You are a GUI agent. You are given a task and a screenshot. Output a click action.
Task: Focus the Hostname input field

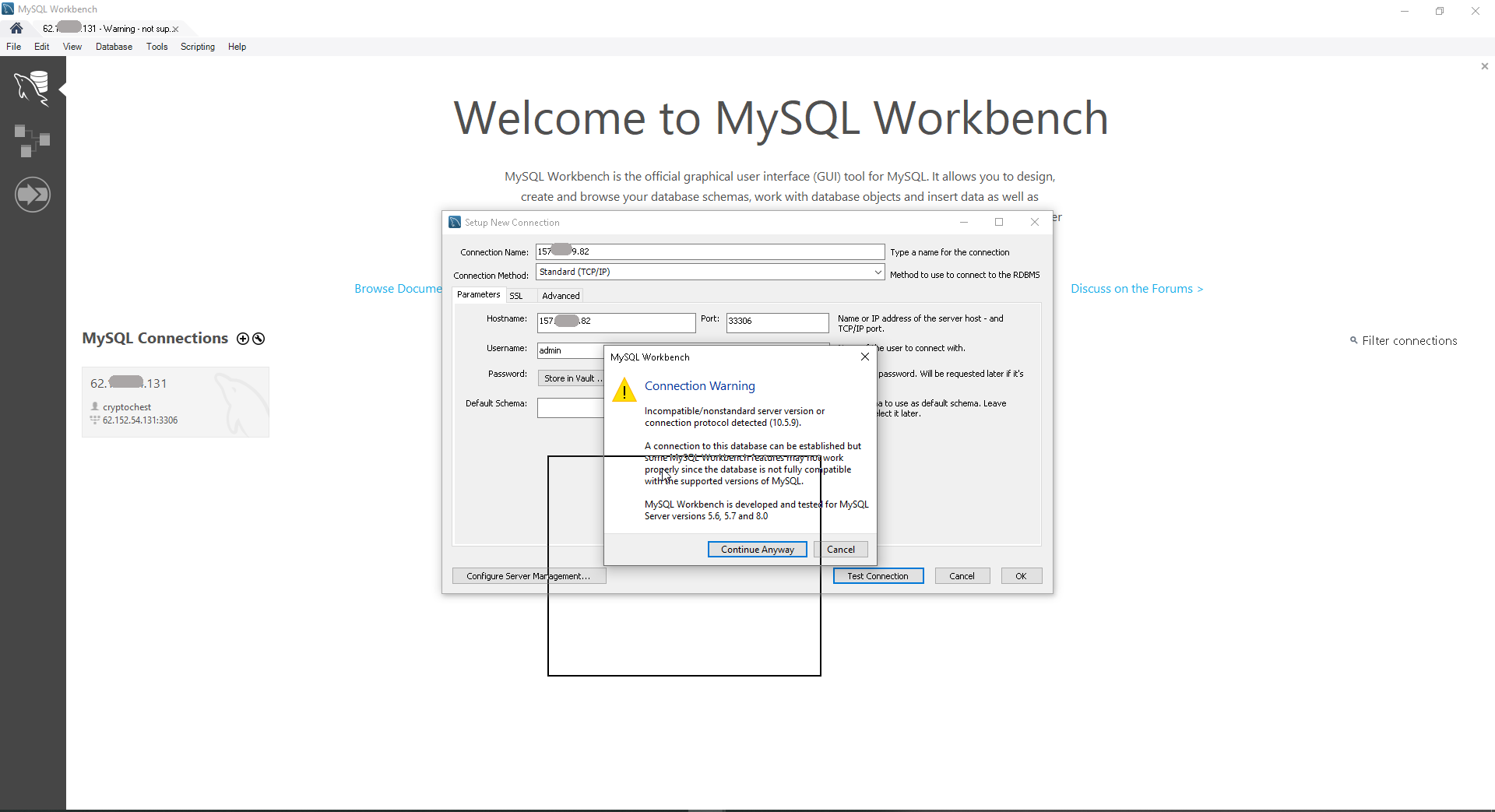coord(616,322)
